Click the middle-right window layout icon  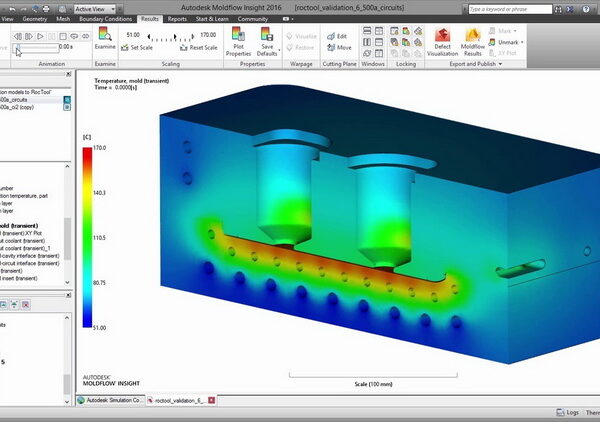[x=379, y=42]
